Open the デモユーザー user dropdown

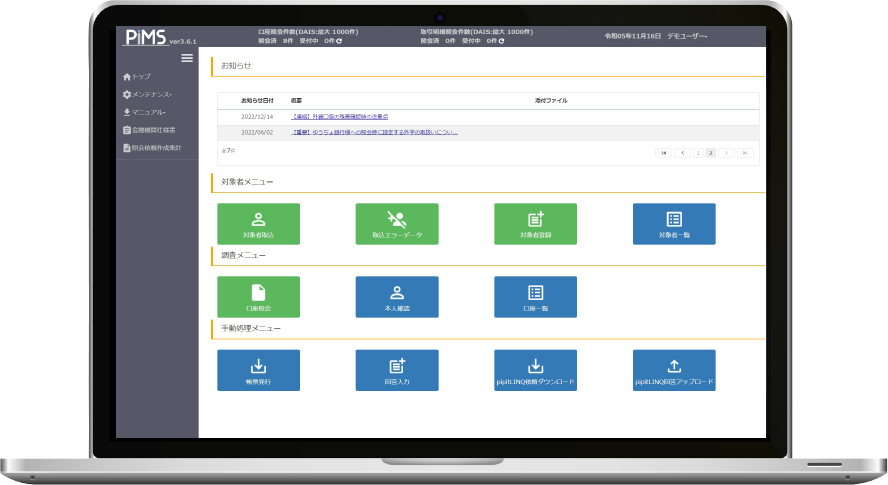point(687,36)
